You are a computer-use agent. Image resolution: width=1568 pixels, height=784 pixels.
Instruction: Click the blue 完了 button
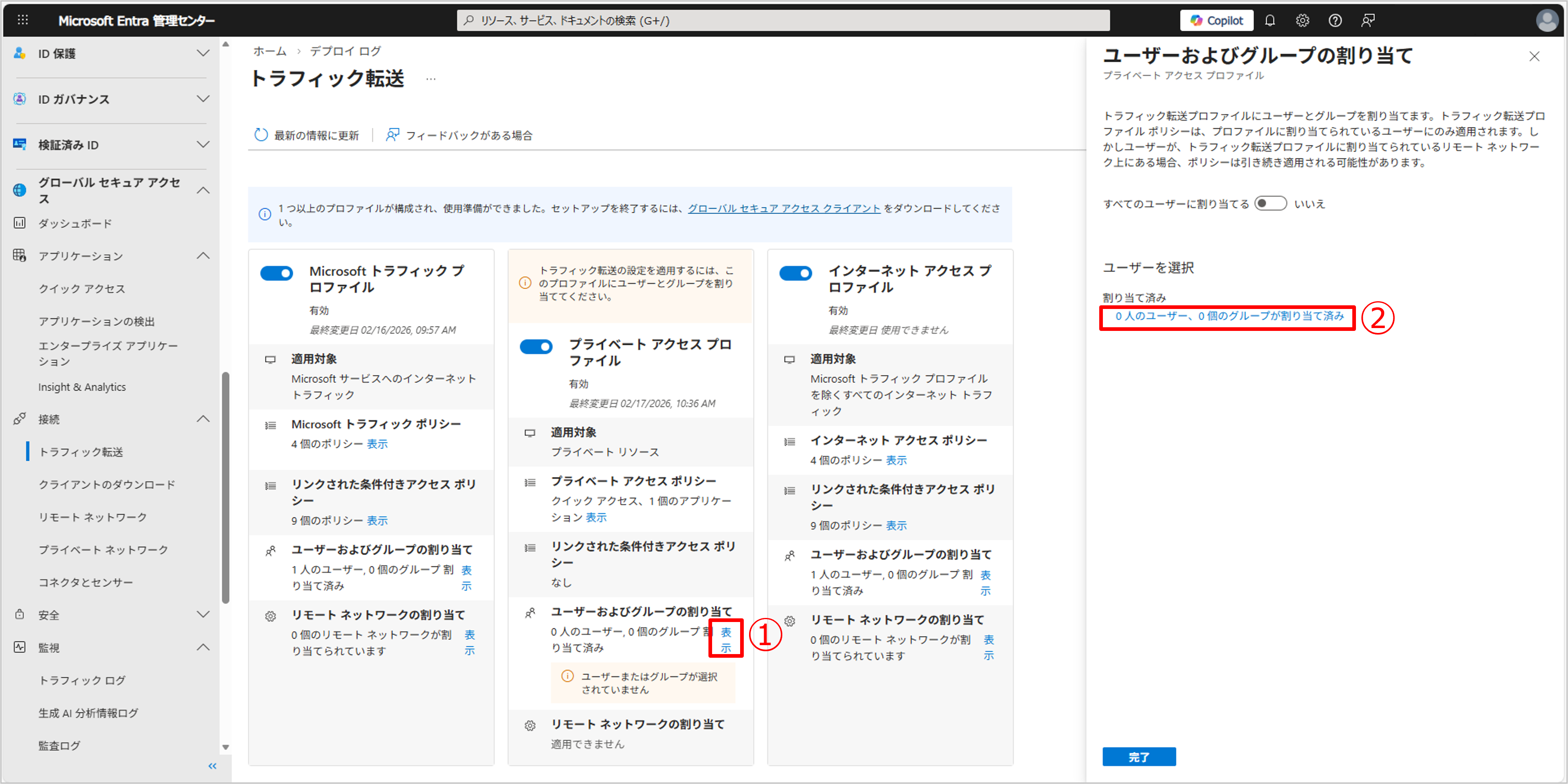[x=1138, y=757]
